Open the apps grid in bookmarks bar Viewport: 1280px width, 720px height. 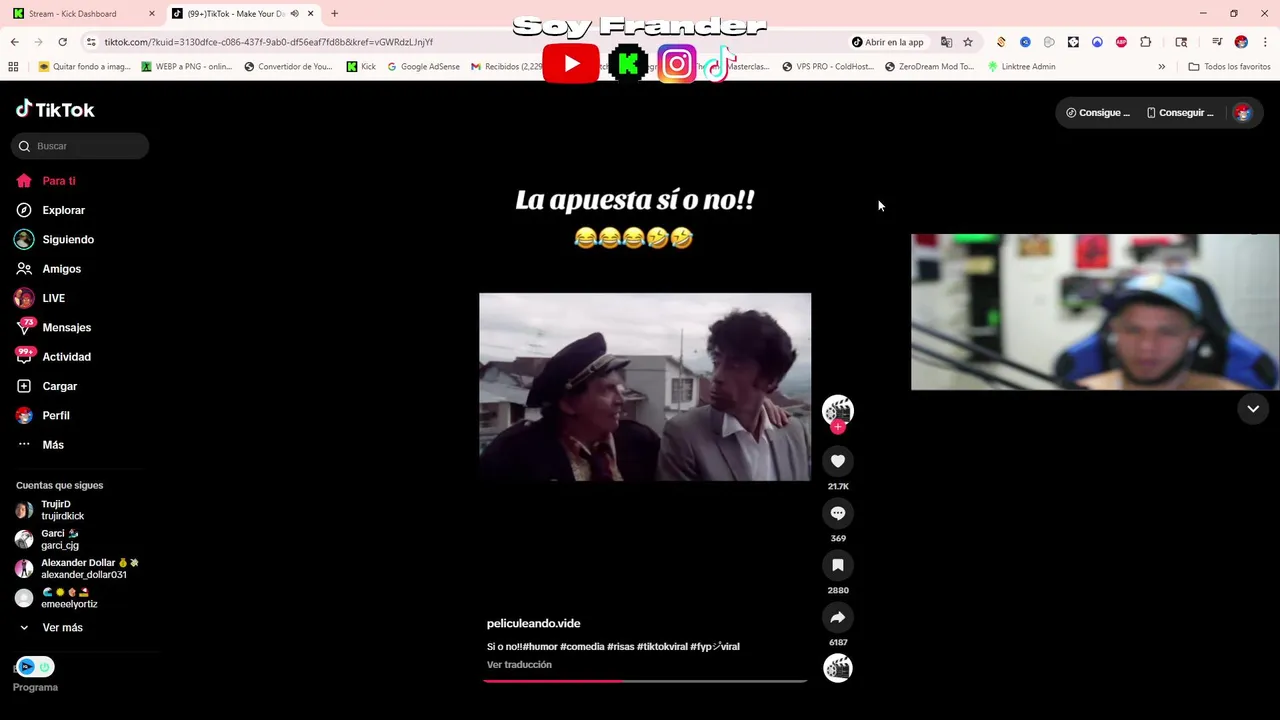[x=13, y=67]
